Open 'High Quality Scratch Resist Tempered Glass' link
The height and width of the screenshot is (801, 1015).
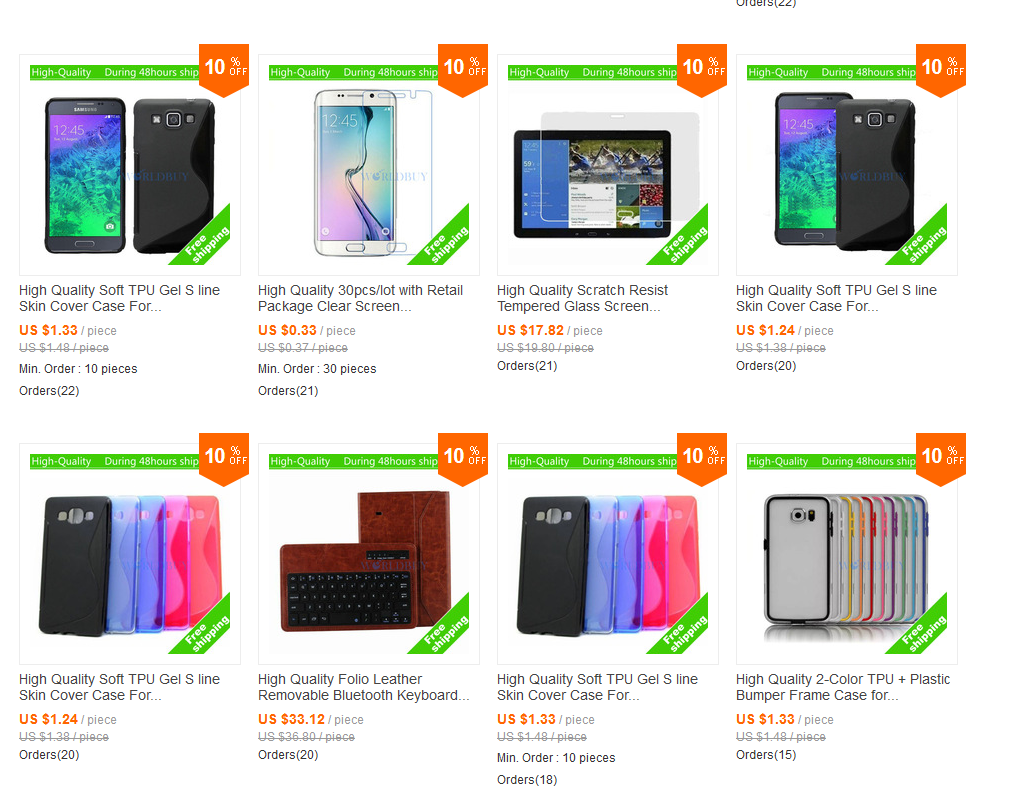[582, 298]
